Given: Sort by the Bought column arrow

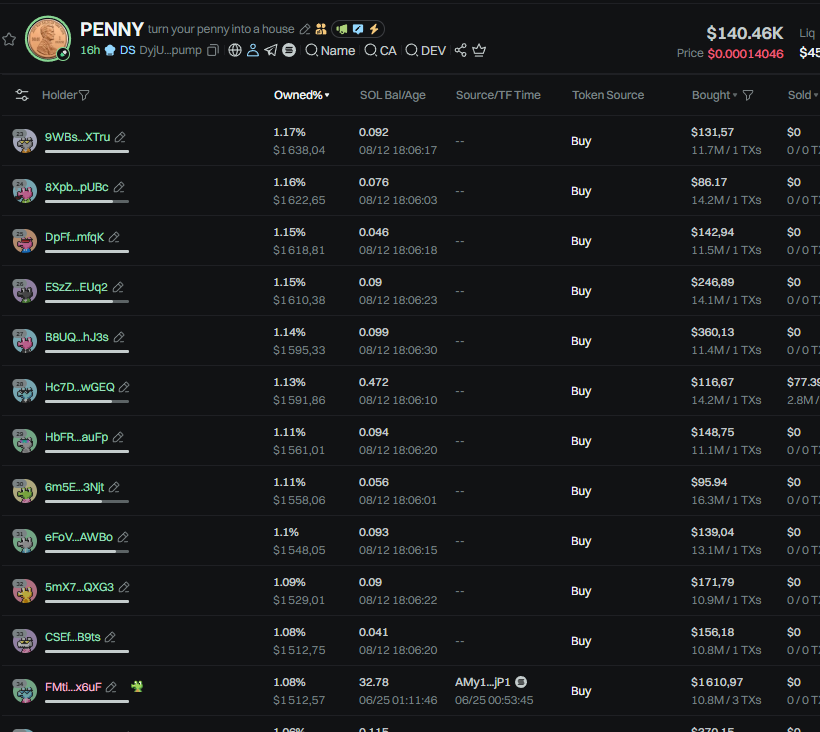Looking at the screenshot, I should click(735, 95).
